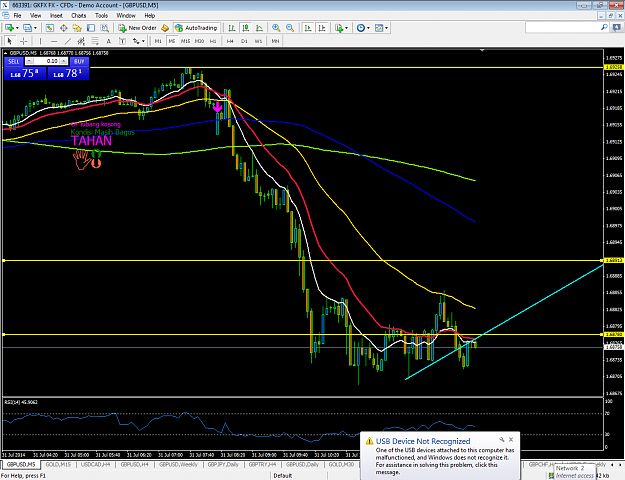The height and width of the screenshot is (480, 625).
Task: Expand the indicators dropdown arrow
Action: [x=346, y=28]
